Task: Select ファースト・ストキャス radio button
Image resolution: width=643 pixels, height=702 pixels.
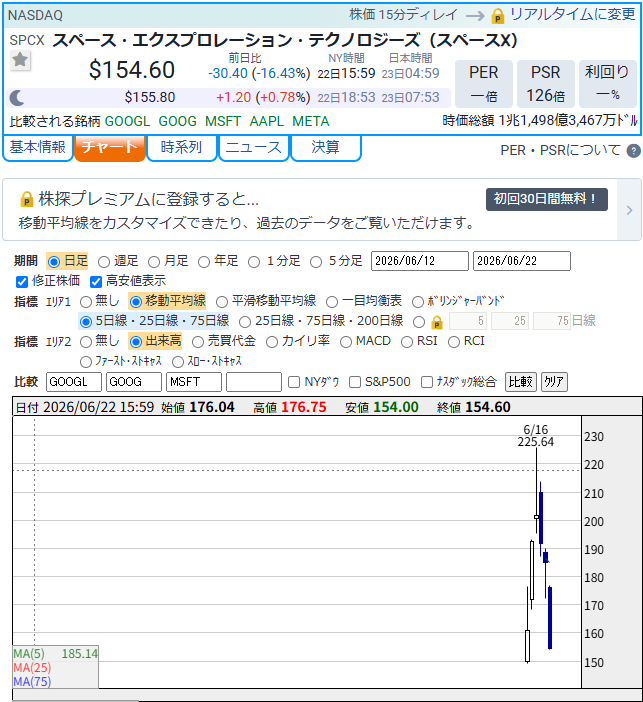Action: tap(86, 362)
